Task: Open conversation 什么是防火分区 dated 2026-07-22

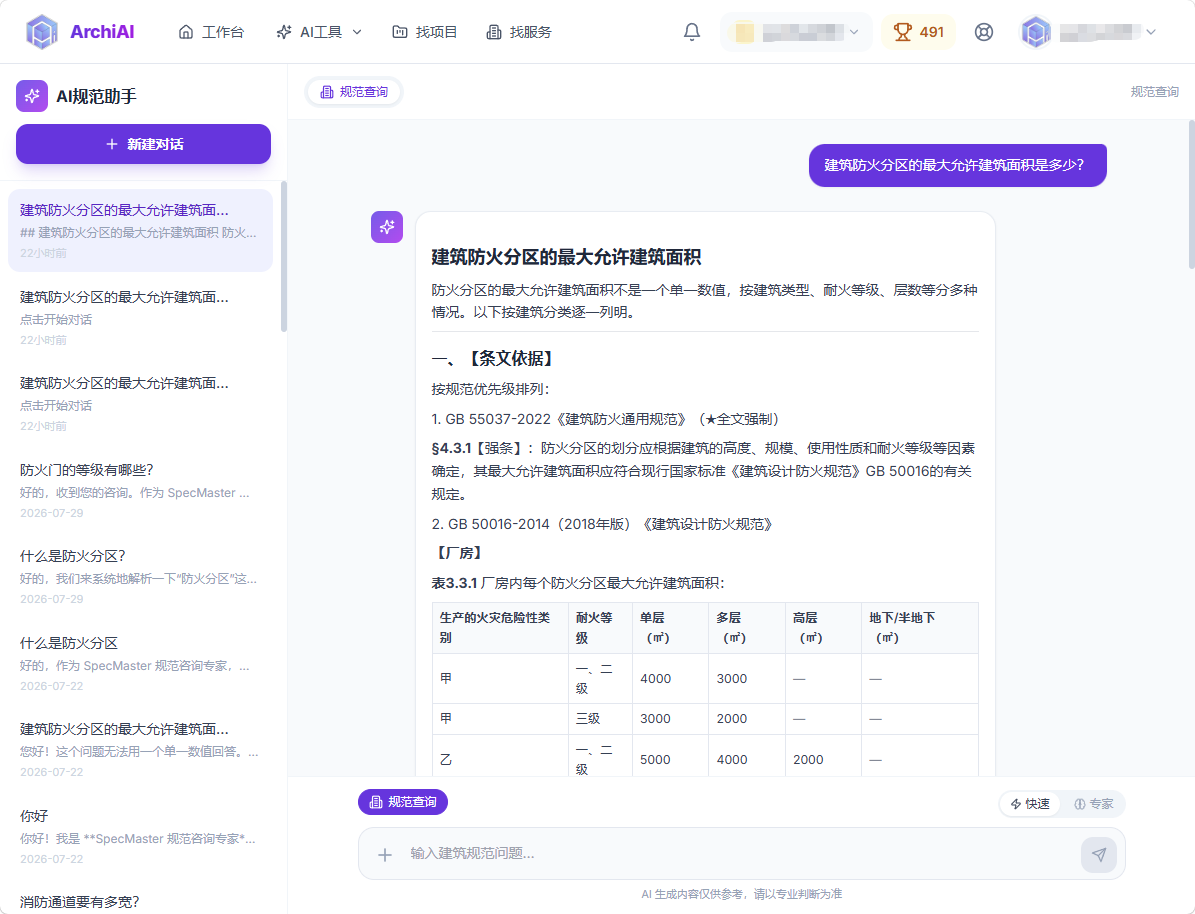Action: pyautogui.click(x=140, y=663)
